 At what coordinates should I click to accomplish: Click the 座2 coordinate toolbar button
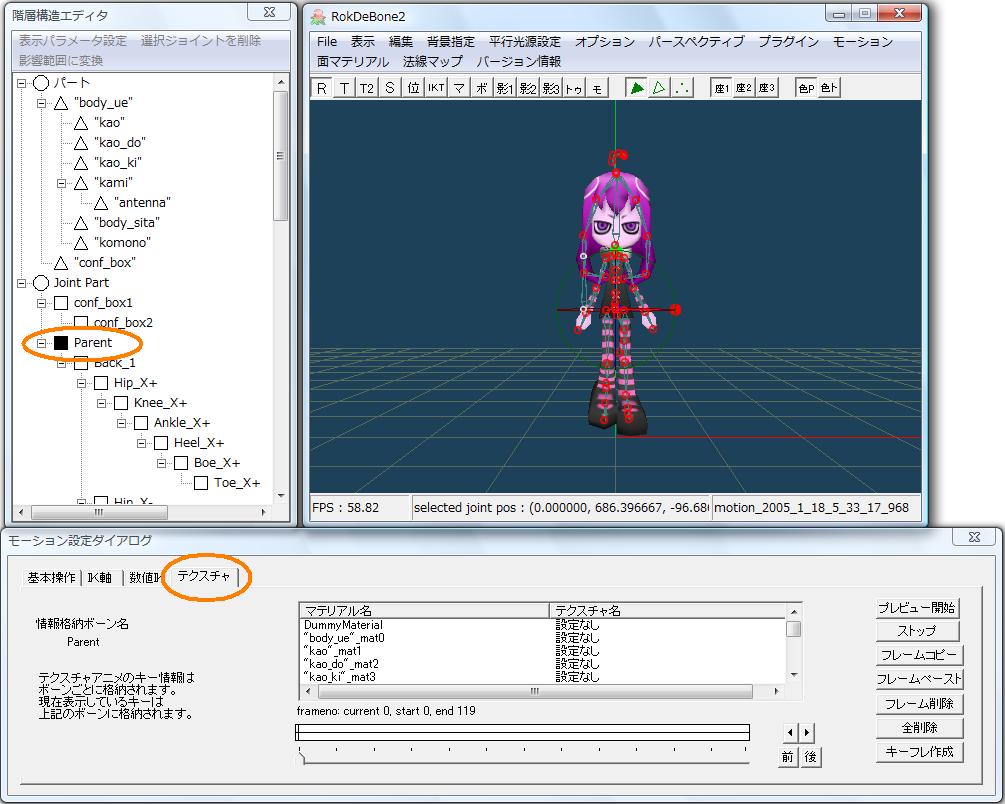(743, 88)
